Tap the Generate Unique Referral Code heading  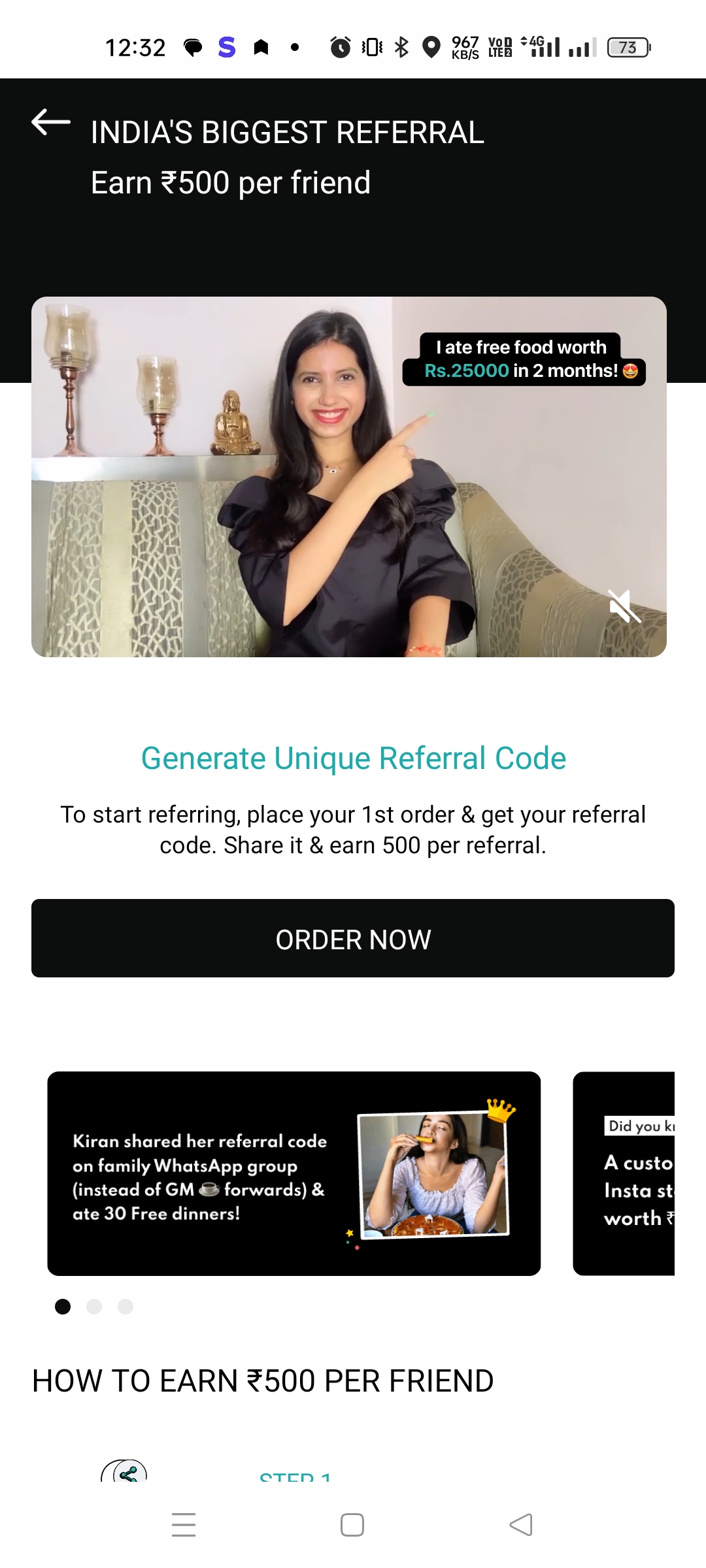coord(354,758)
